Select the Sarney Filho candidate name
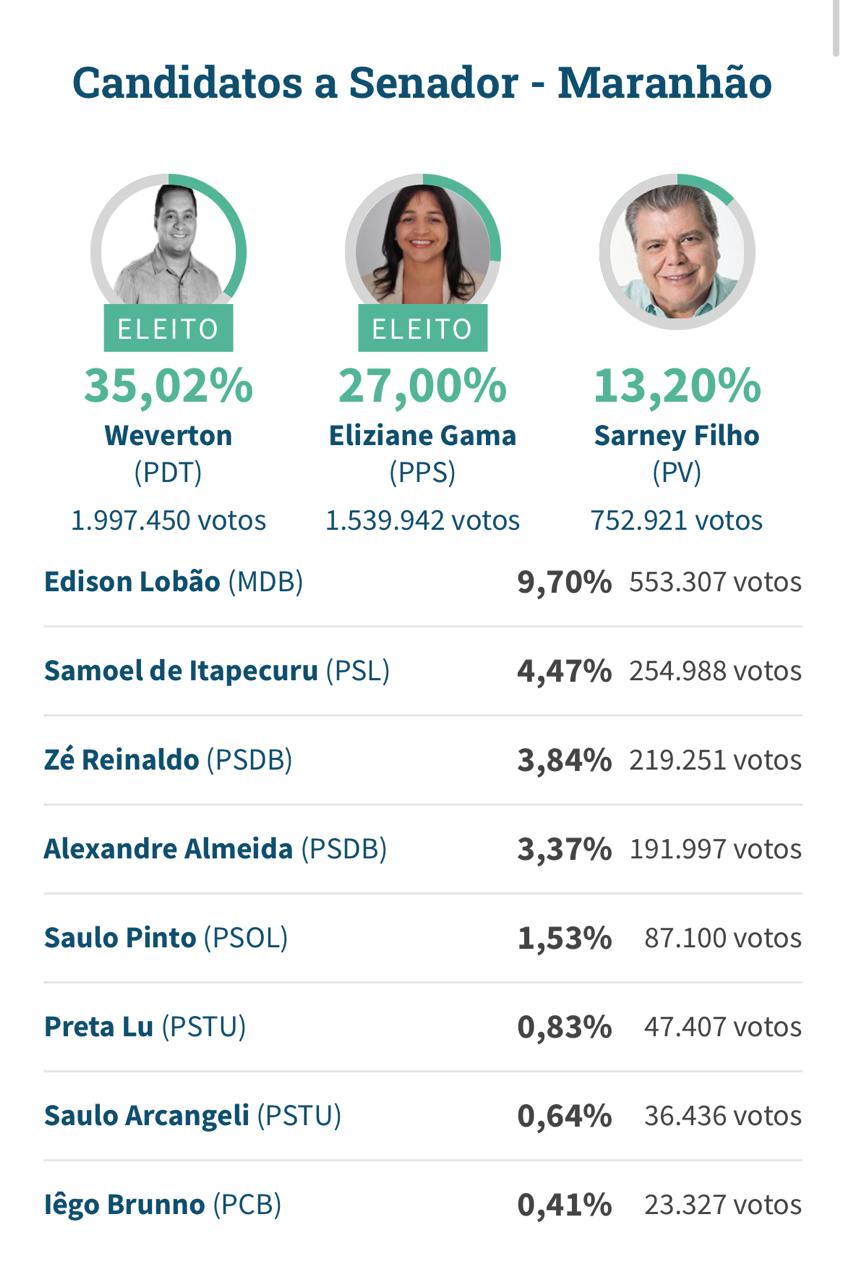The image size is (846, 1280). (x=677, y=435)
